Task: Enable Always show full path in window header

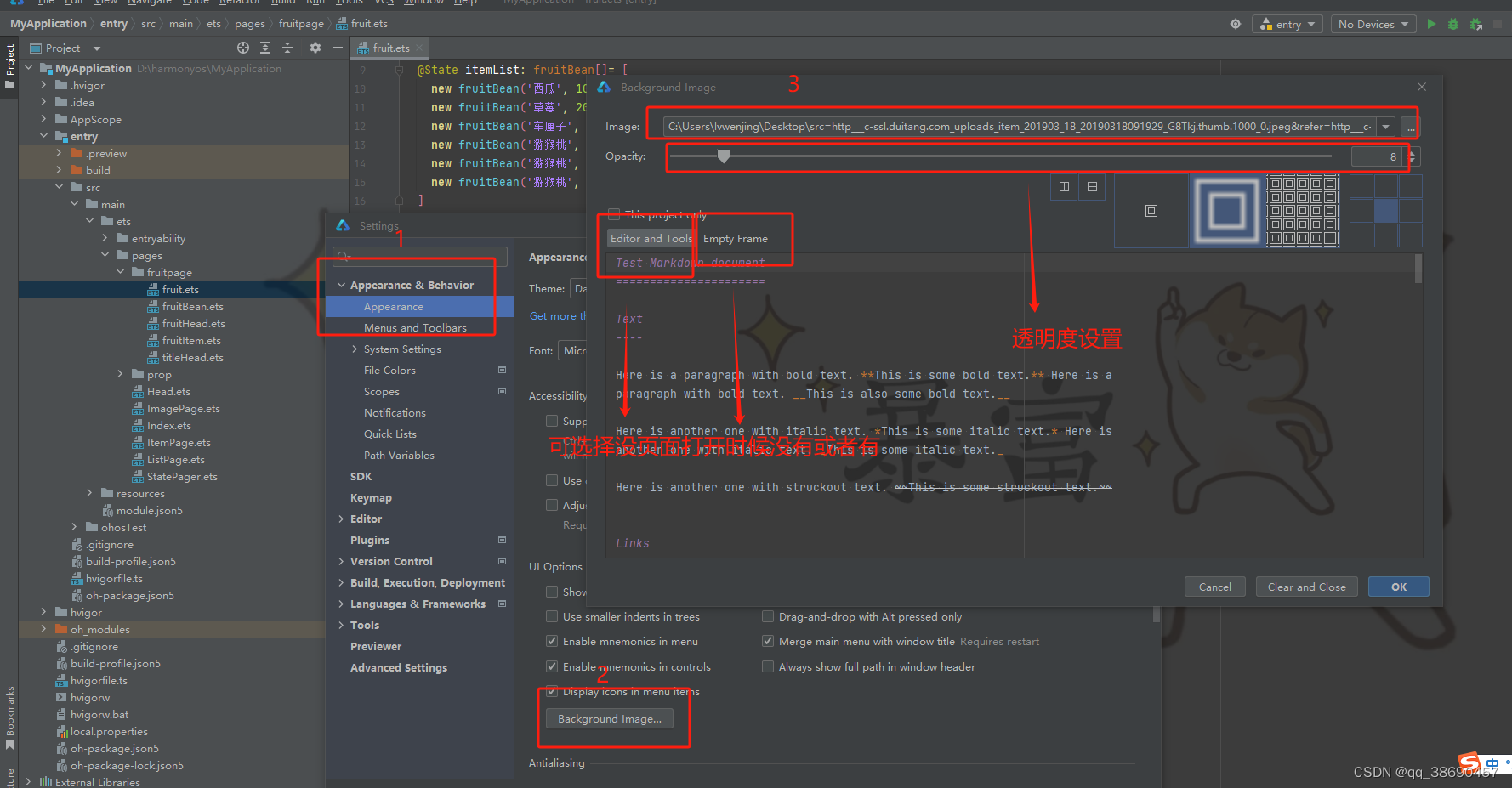Action: (x=768, y=666)
